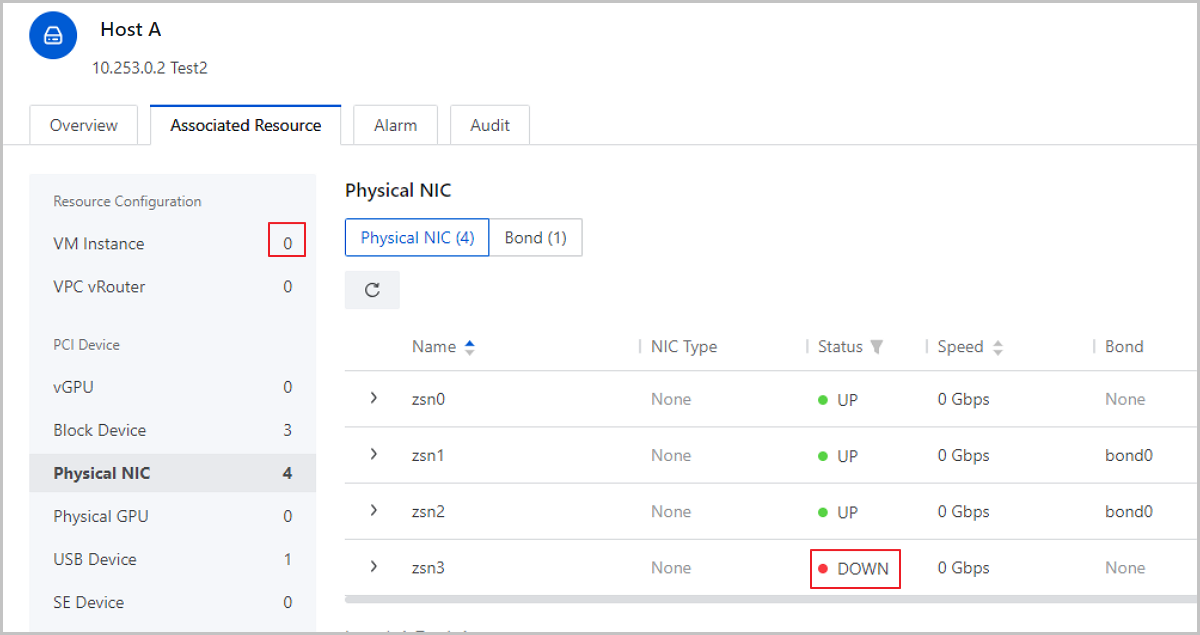The height and width of the screenshot is (635, 1200).
Task: Open the Alarm tab
Action: click(395, 125)
